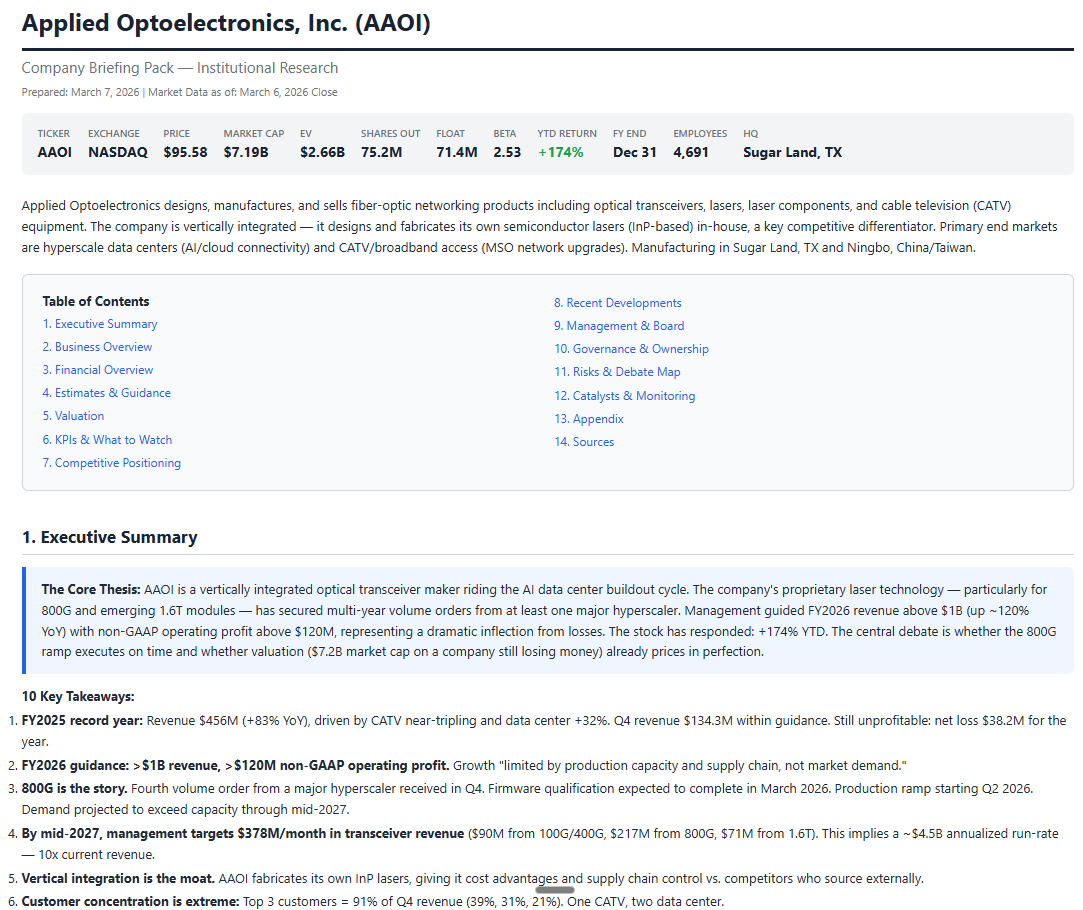Click the Table of Contents heading
The height and width of the screenshot is (910, 1083).
95,302
